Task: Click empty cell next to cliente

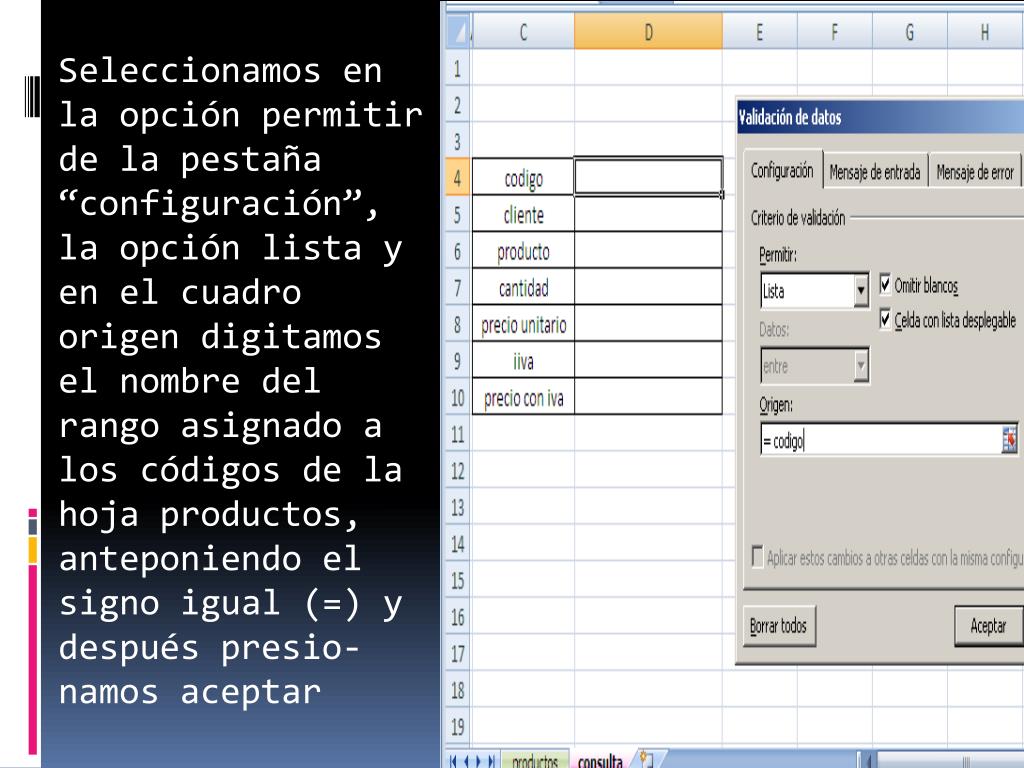Action: (x=648, y=214)
